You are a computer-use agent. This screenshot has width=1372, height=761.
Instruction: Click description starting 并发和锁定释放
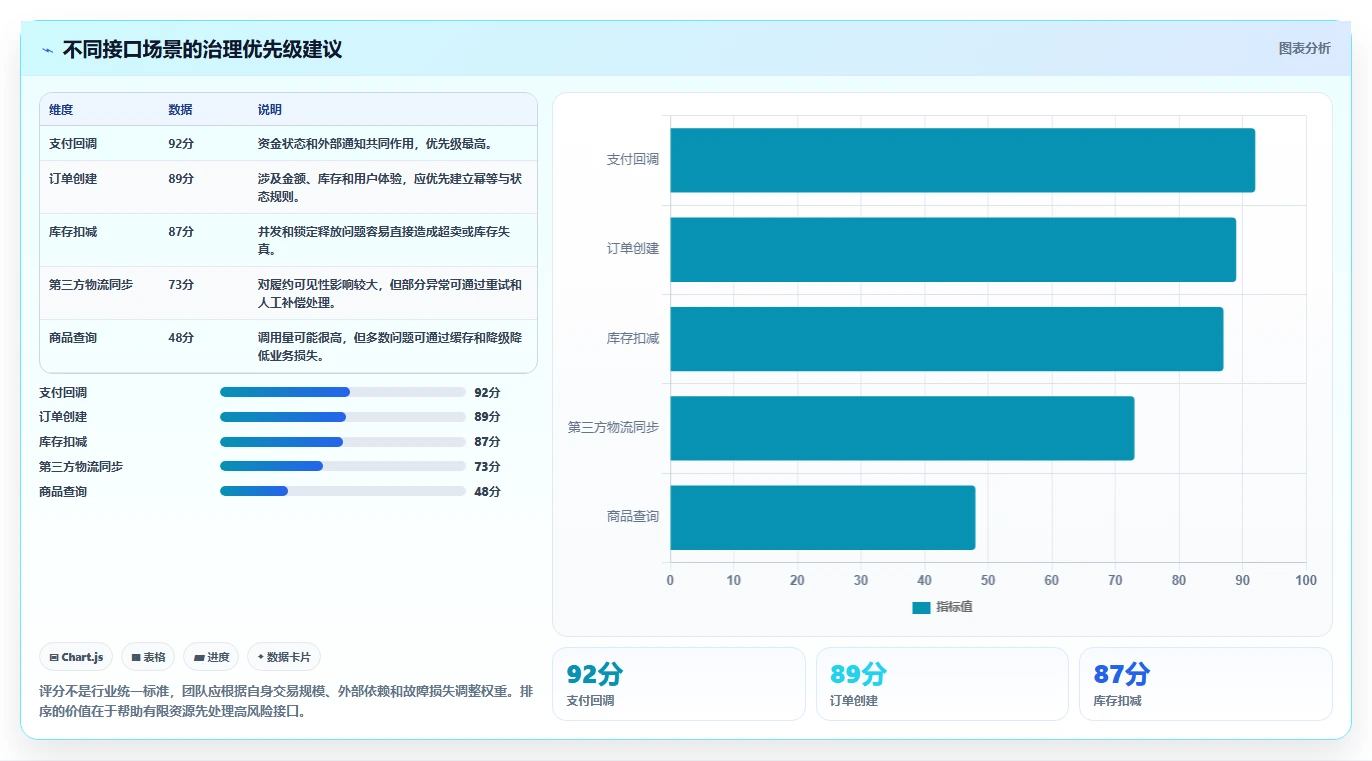pyautogui.click(x=384, y=241)
